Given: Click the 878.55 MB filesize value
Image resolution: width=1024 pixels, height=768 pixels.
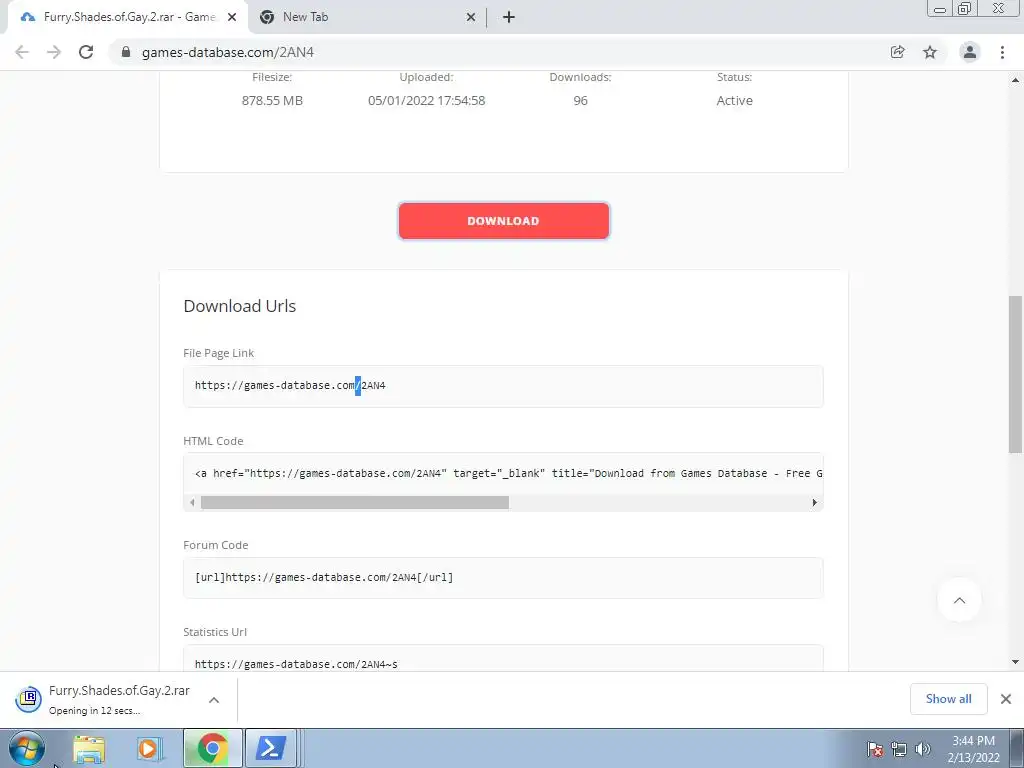Looking at the screenshot, I should [x=272, y=101].
